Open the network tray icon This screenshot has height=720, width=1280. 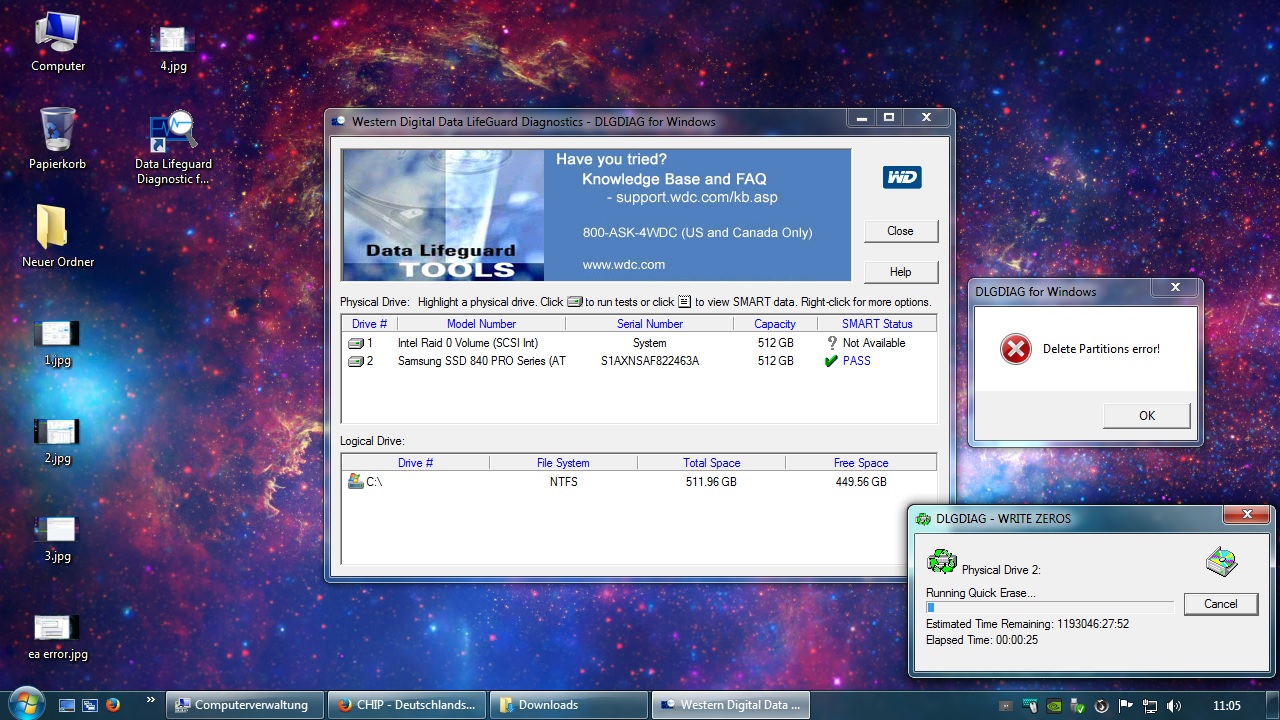pyautogui.click(x=1150, y=705)
